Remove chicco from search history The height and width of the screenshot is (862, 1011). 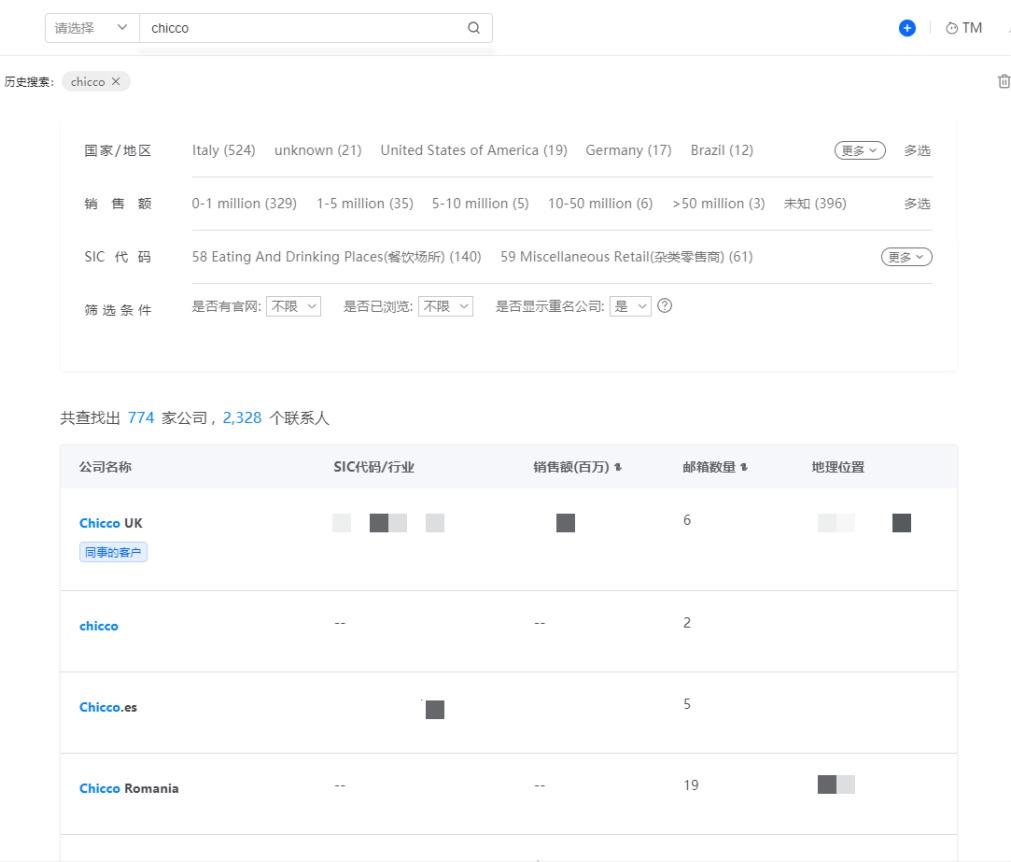point(115,81)
